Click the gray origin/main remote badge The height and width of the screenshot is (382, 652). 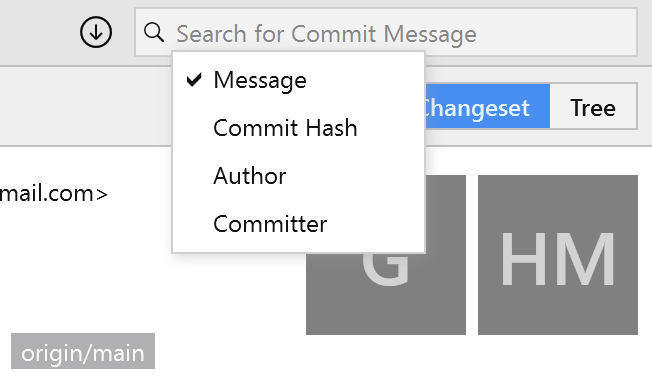(83, 351)
